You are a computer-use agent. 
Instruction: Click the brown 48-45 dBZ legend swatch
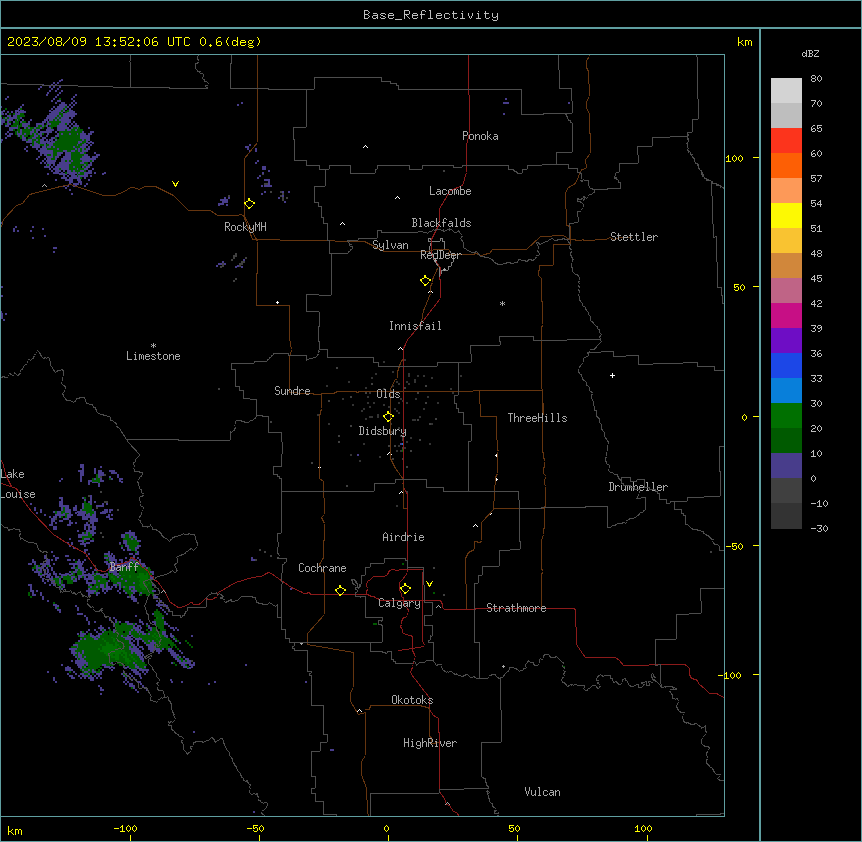point(786,265)
